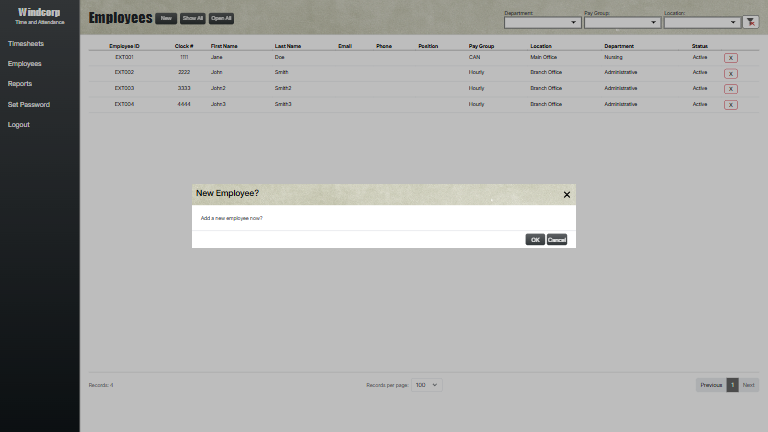
Task: Delete employee EXT001 with X button
Action: 730,58
